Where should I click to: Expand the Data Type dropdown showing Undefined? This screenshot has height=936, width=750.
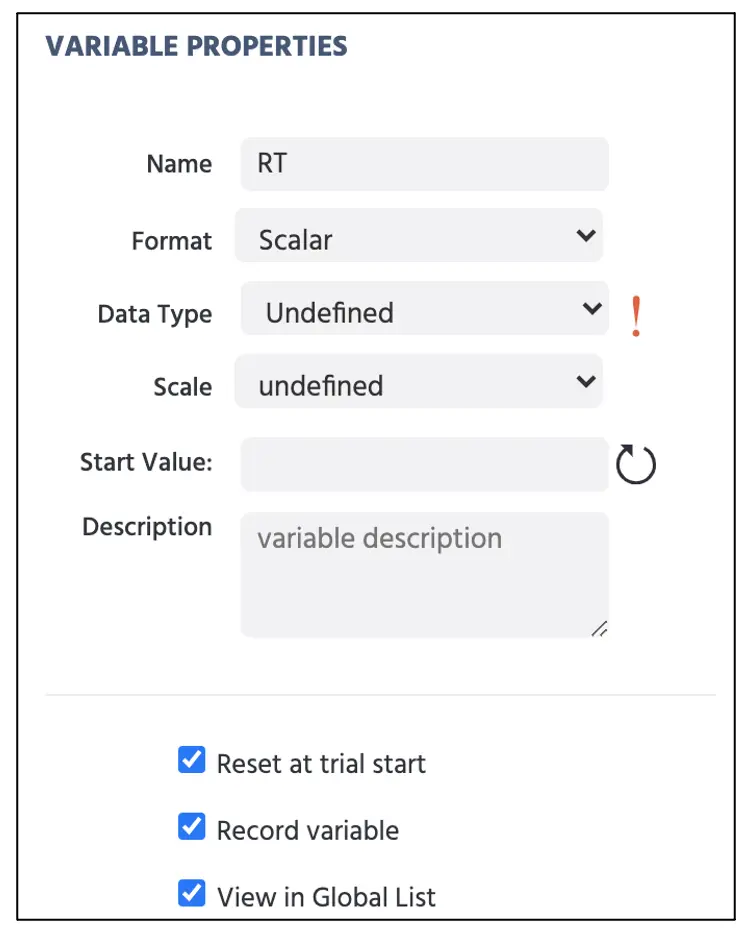(x=425, y=309)
